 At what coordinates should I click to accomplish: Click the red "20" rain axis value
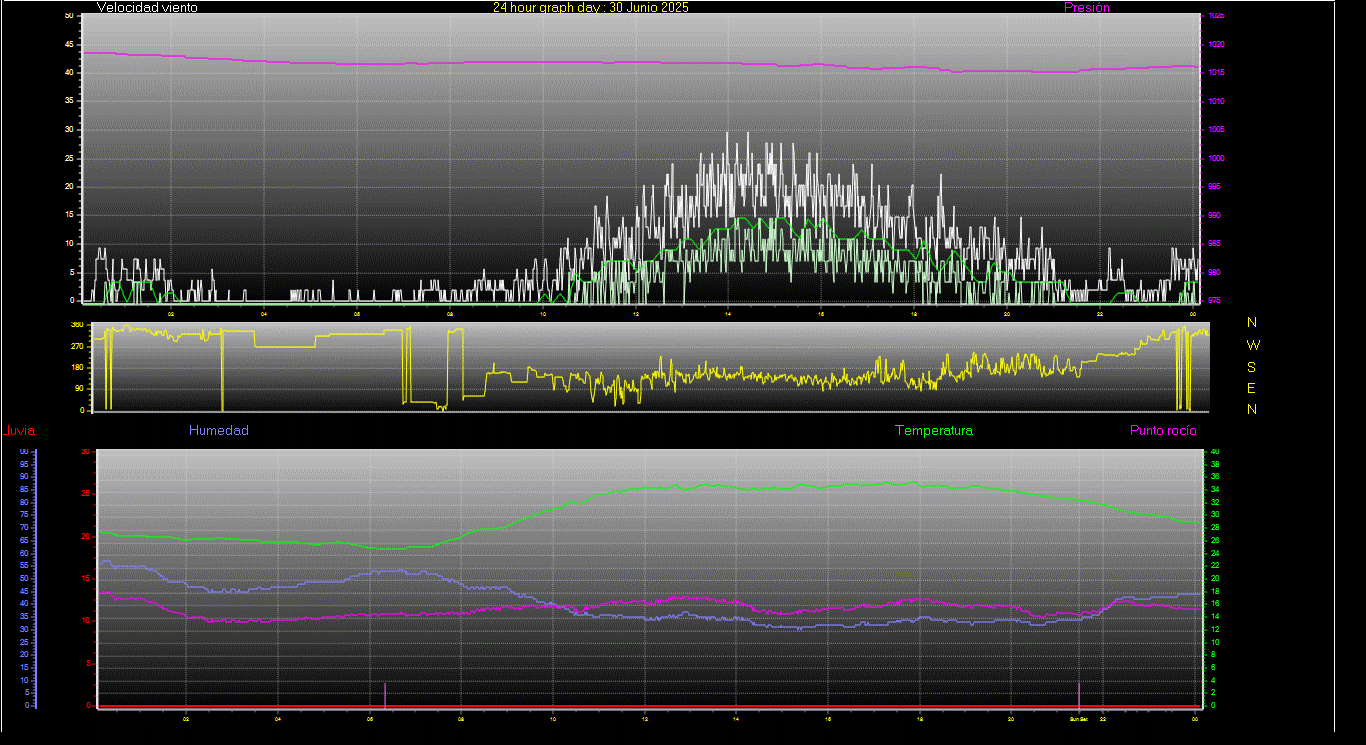click(85, 536)
